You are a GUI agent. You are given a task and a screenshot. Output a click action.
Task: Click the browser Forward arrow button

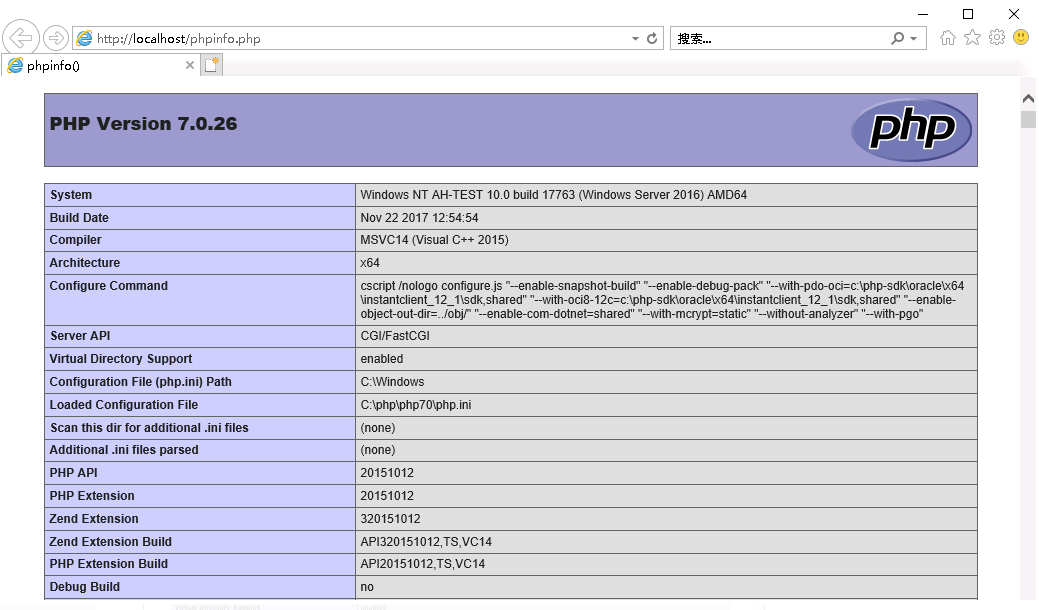point(56,38)
